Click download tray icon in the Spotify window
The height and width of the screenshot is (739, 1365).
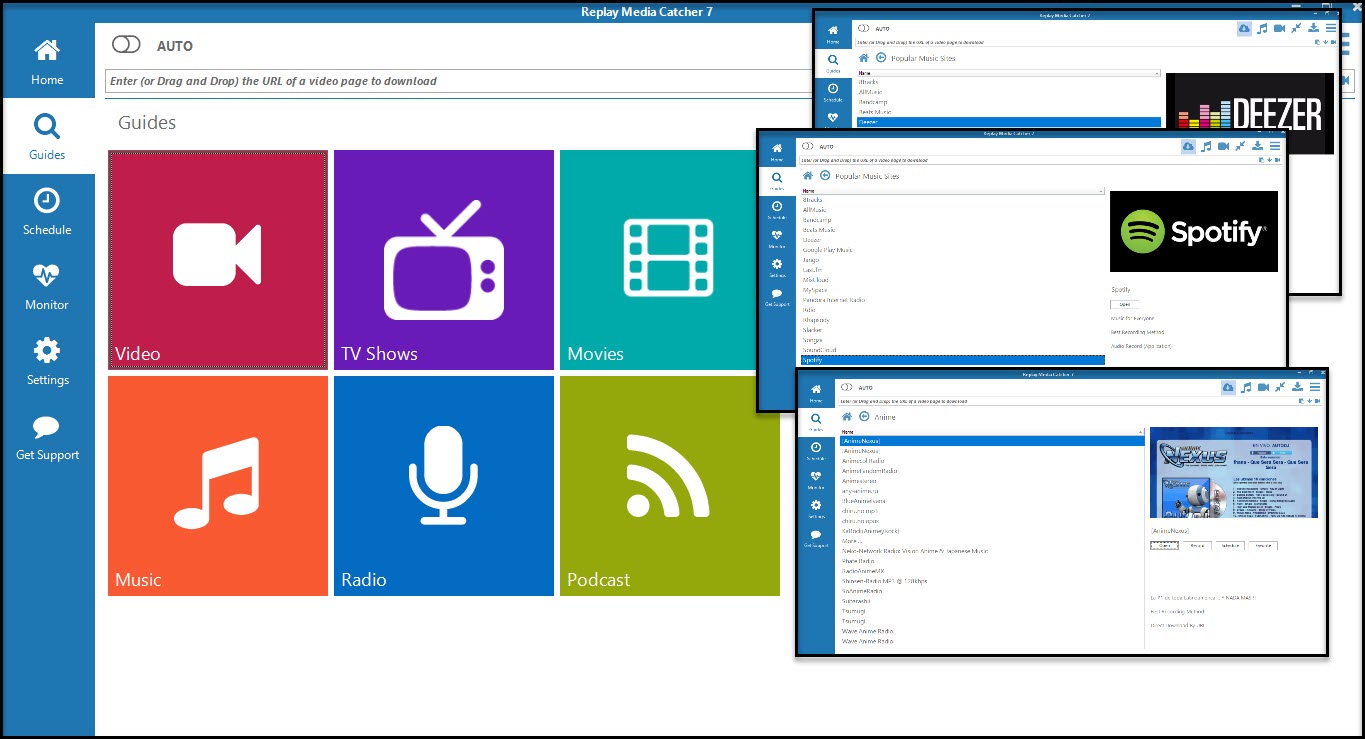pos(1257,146)
